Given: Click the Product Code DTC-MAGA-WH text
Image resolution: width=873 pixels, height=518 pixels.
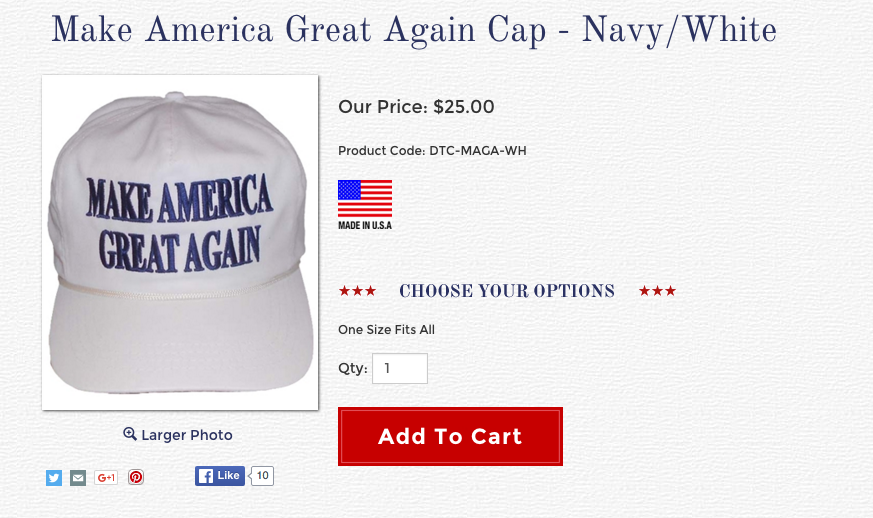Looking at the screenshot, I should pyautogui.click(x=432, y=151).
